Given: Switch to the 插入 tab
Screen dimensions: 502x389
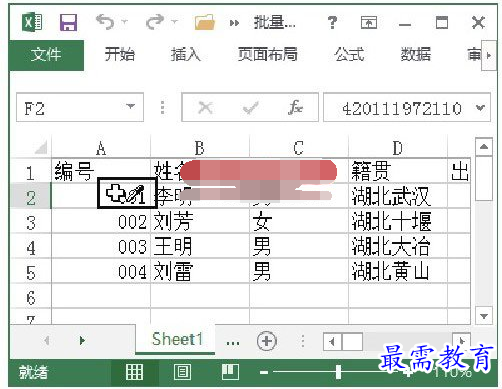Looking at the screenshot, I should coord(186,54).
